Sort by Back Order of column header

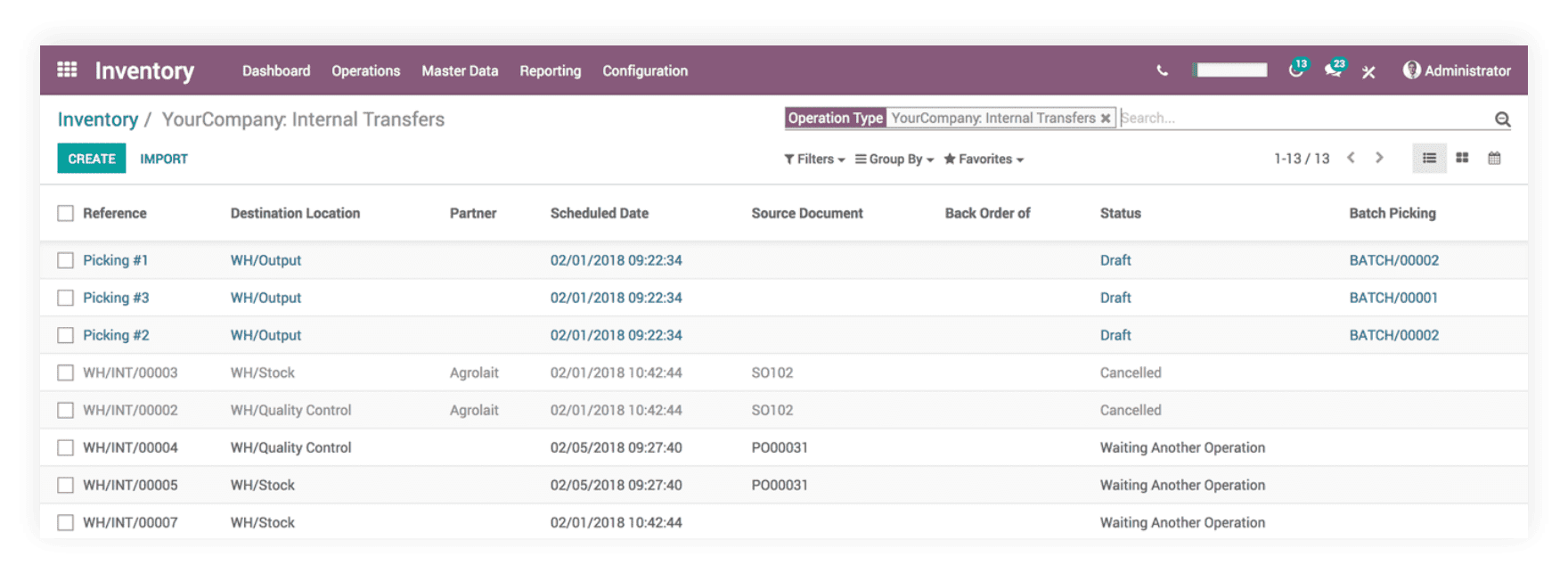tap(987, 213)
